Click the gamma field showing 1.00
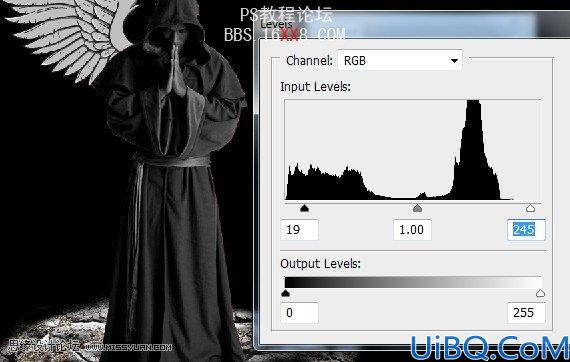570x362 pixels. point(412,230)
